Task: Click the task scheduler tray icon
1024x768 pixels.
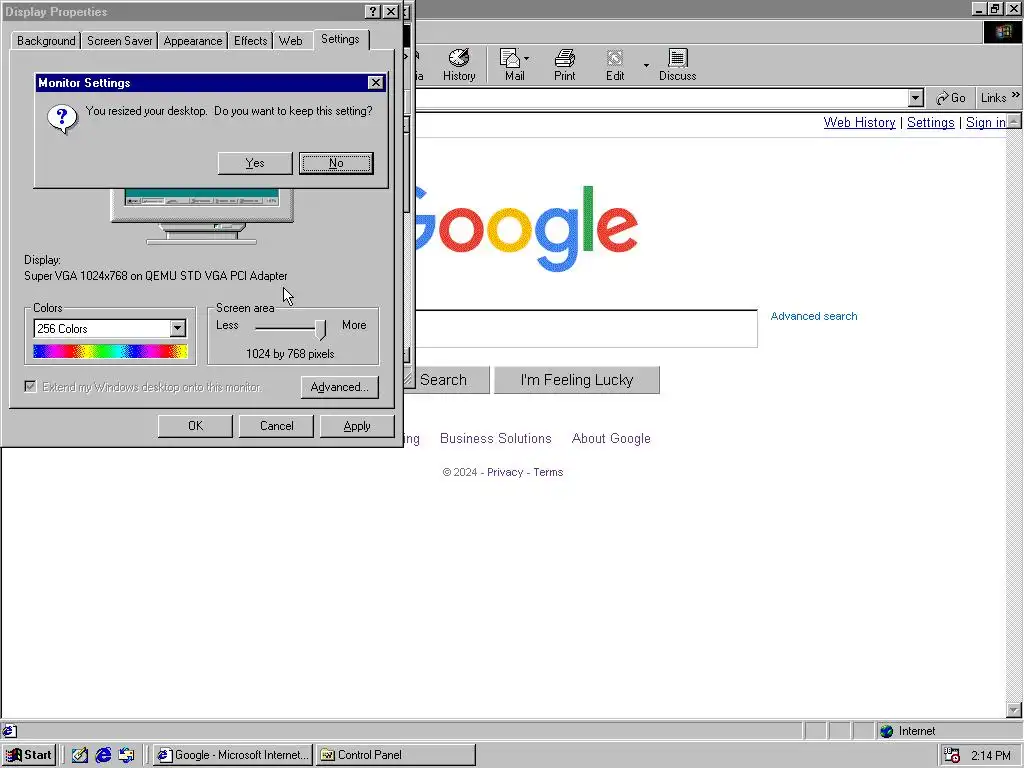Action: [x=952, y=755]
